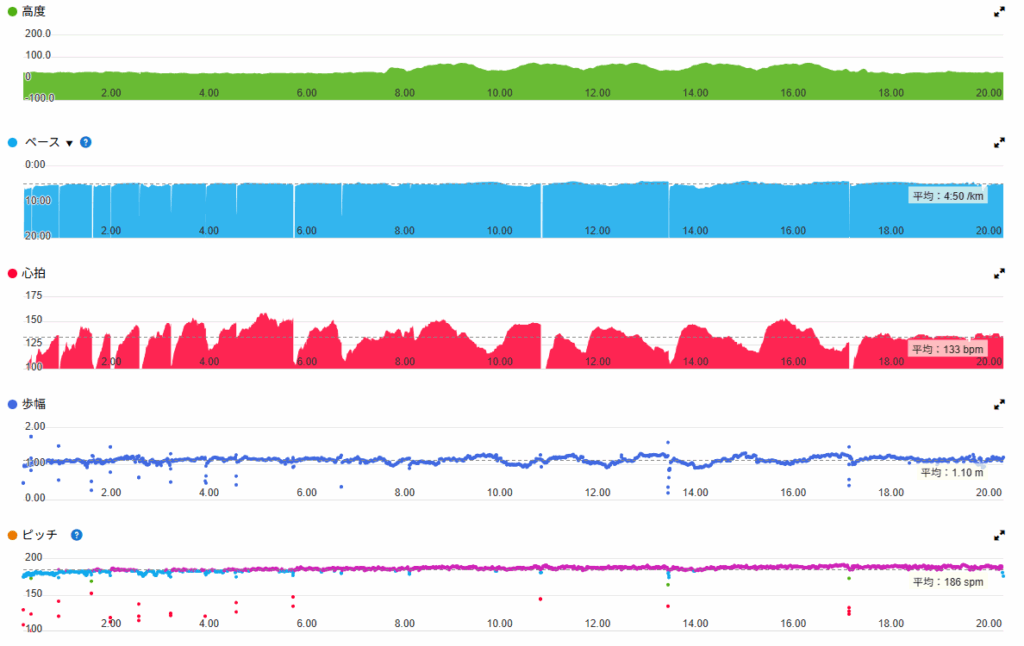This screenshot has width=1024, height=646.
Task: Expand the ペース chart using its fullscreen icon
Action: pos(998,143)
